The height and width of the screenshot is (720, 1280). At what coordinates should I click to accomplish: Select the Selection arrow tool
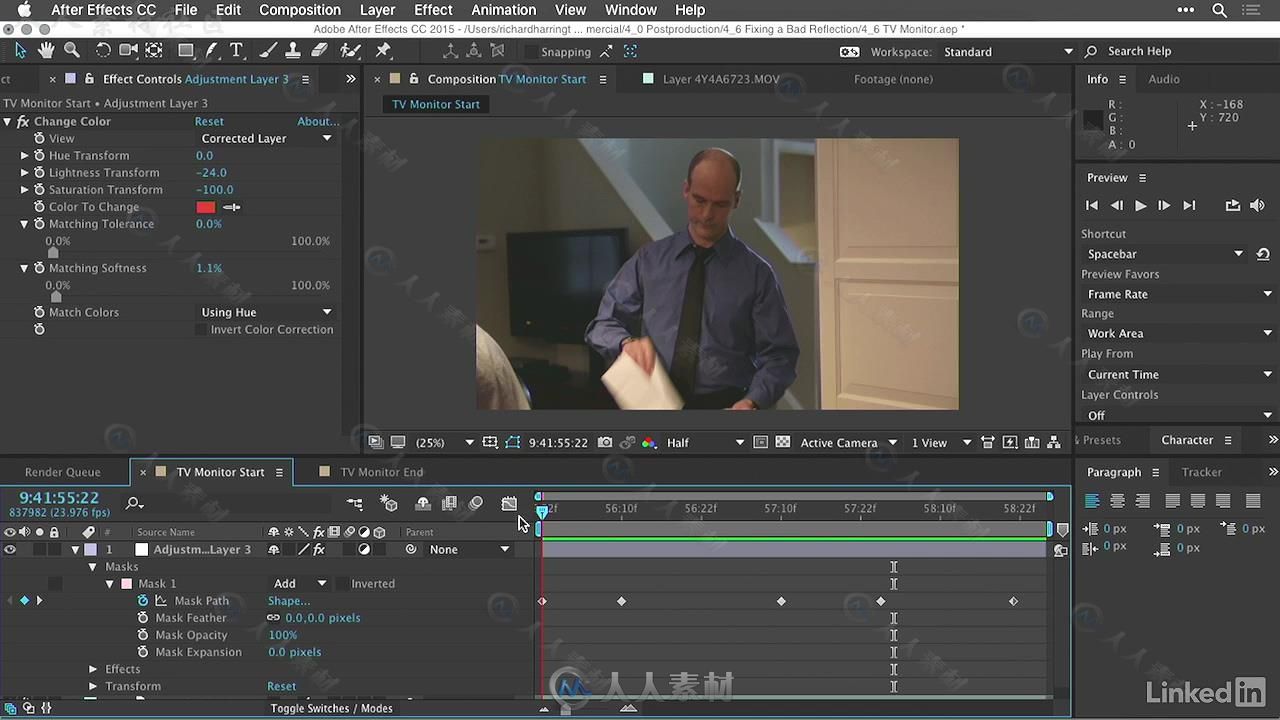(x=20, y=50)
